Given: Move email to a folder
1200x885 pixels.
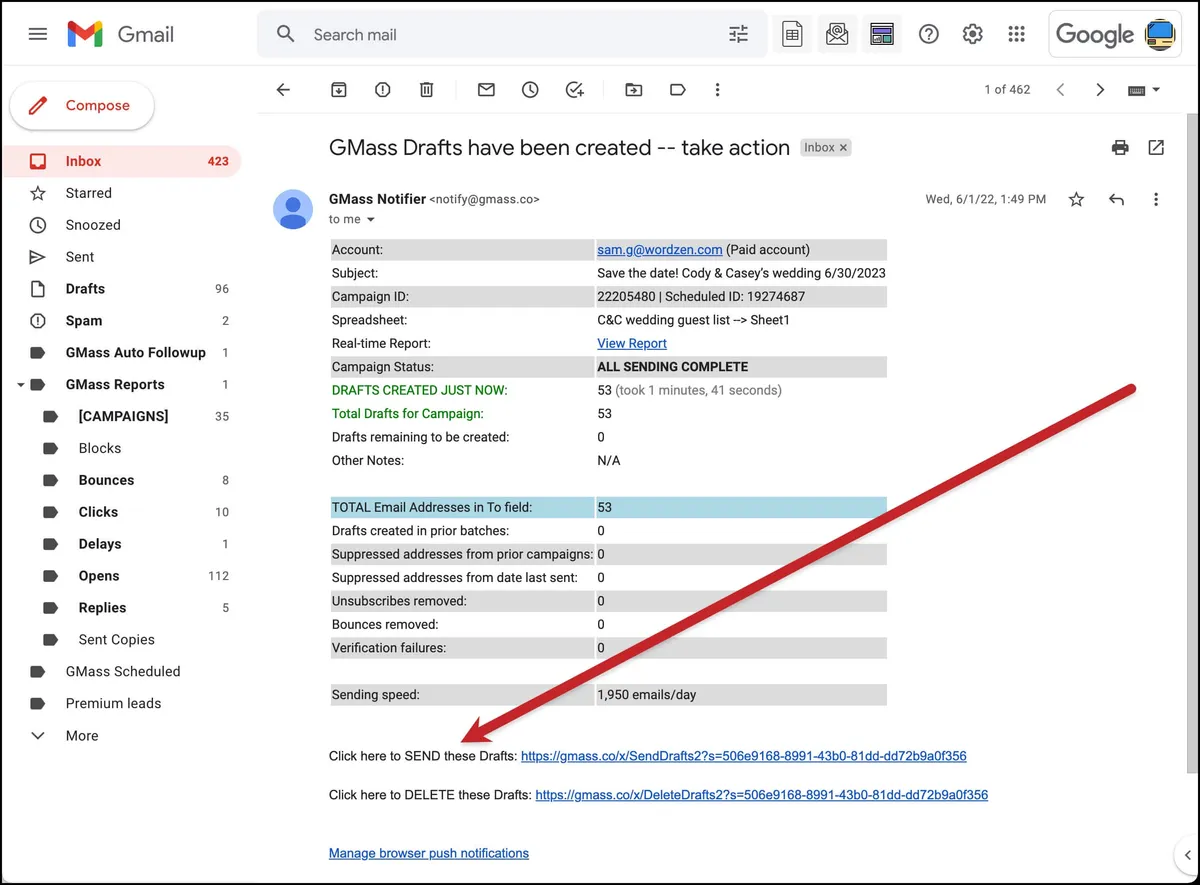Looking at the screenshot, I should coord(634,90).
